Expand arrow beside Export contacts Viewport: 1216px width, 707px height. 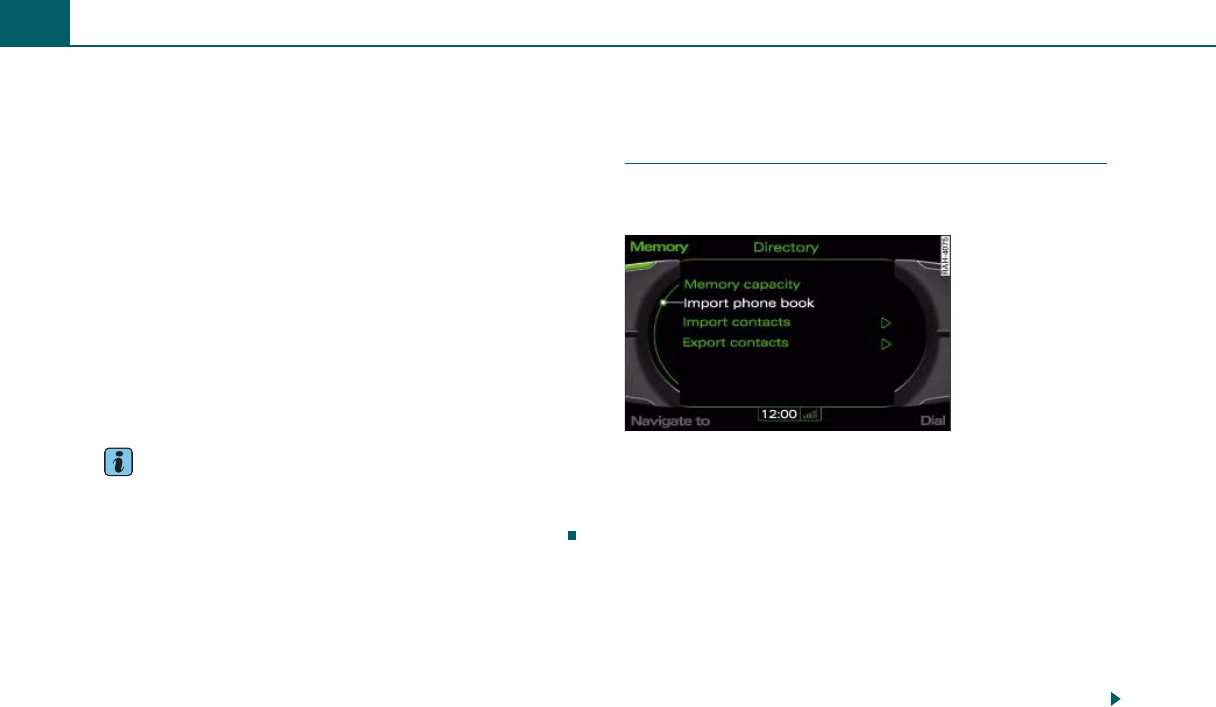(885, 343)
